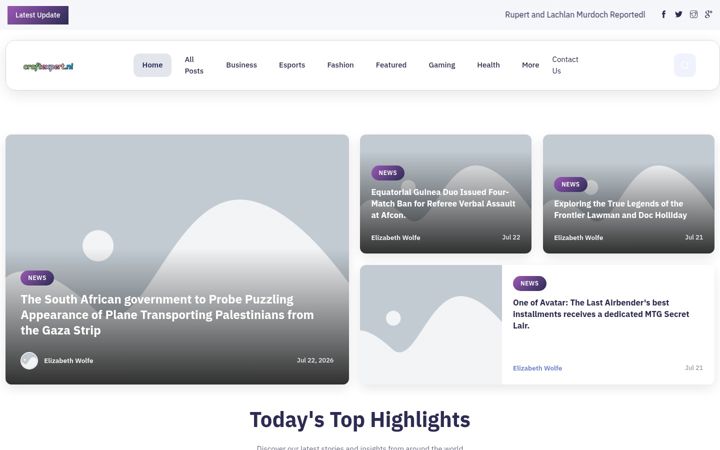Screen dimensions: 720x450
Task: Click Elizabeth Wolfe's avatar on main story
Action: (29, 360)
